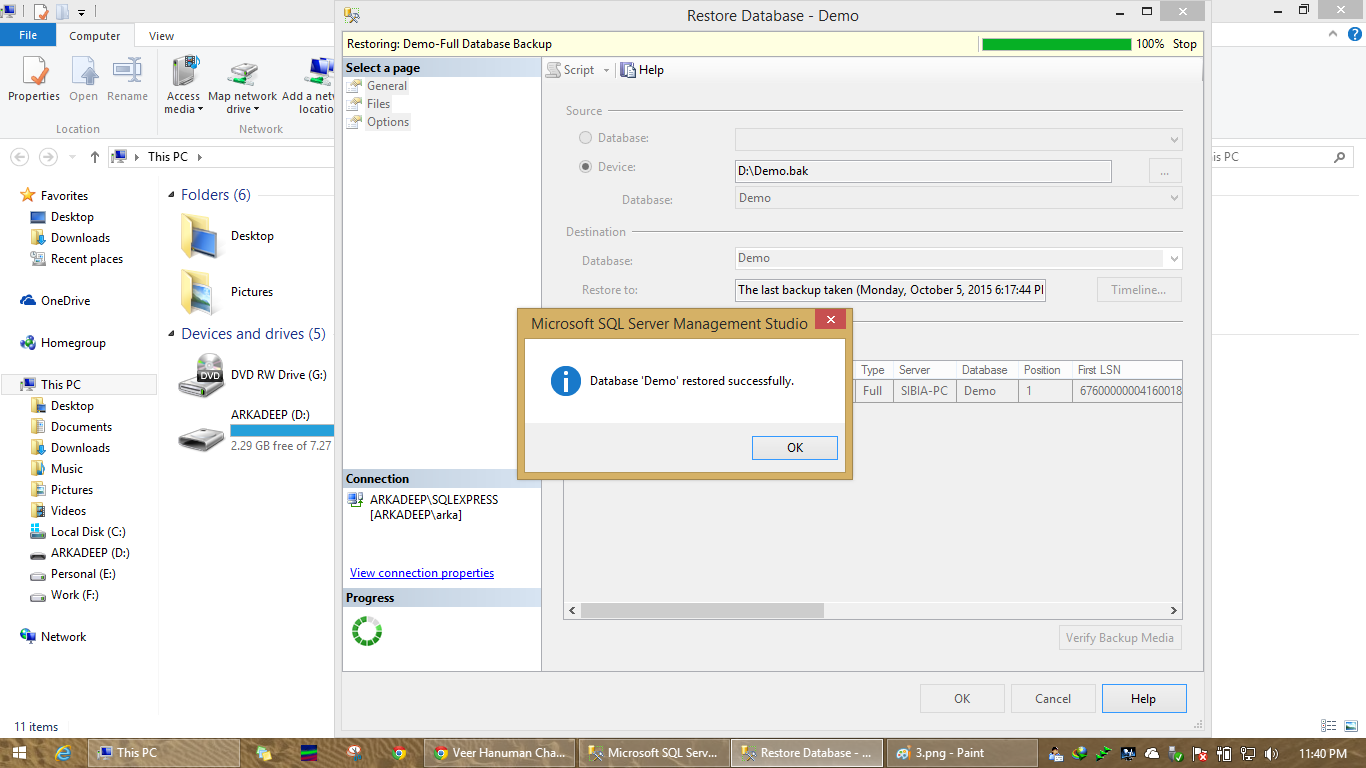
Task: Close the Microsoft SQL Server Management Studio message box
Action: pyautogui.click(x=830, y=321)
